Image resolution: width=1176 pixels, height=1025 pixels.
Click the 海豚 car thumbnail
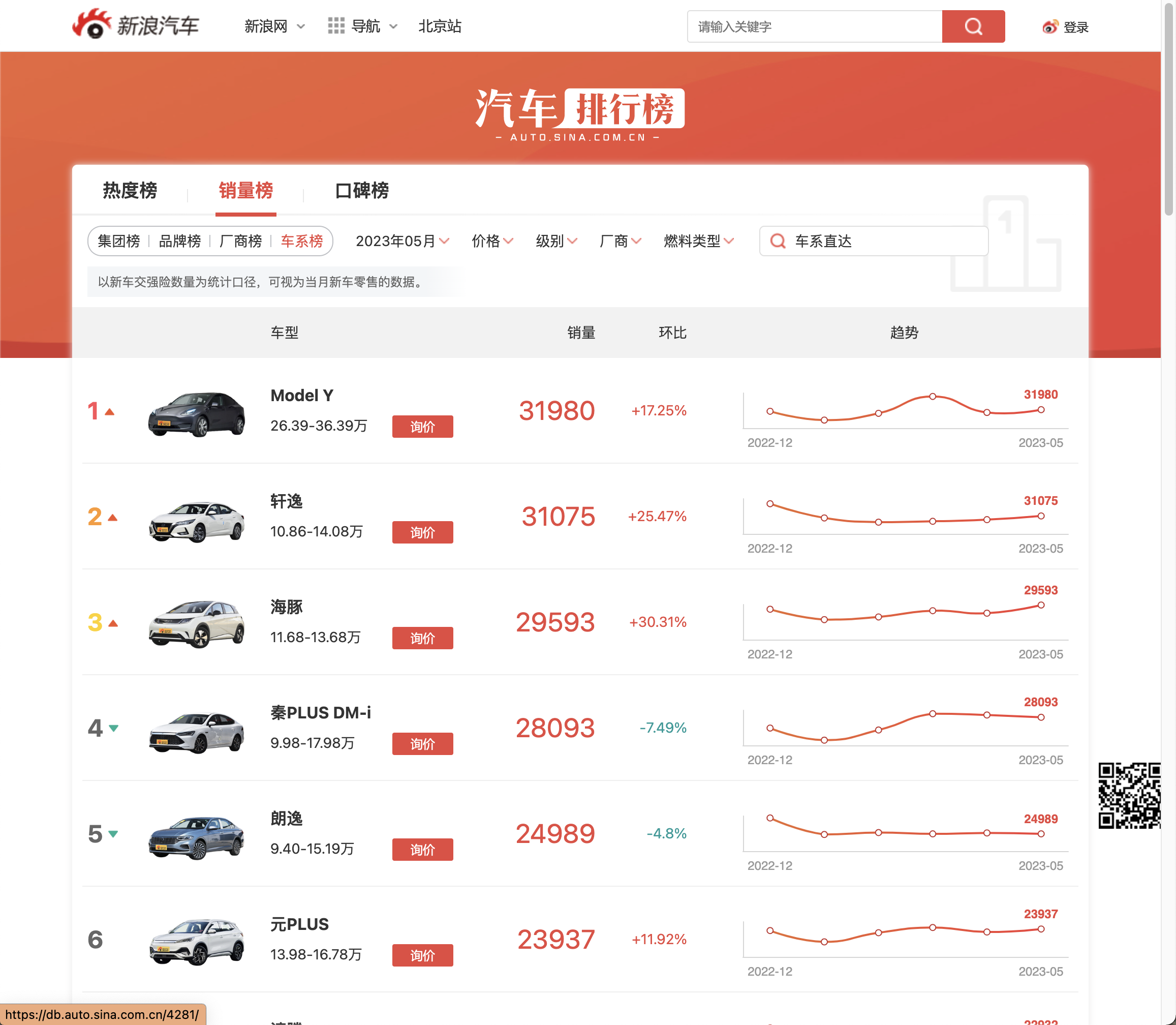point(196,624)
